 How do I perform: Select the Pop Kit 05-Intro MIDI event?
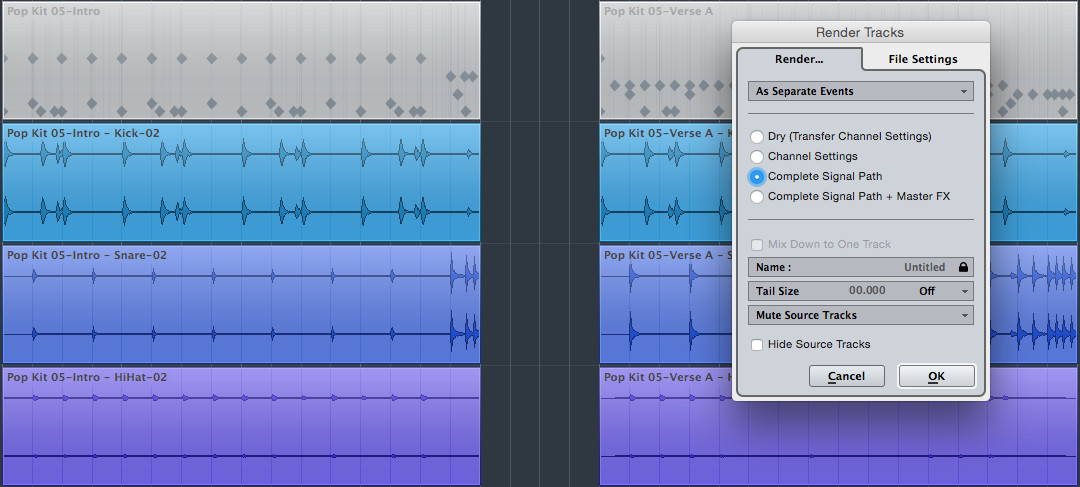(241, 61)
